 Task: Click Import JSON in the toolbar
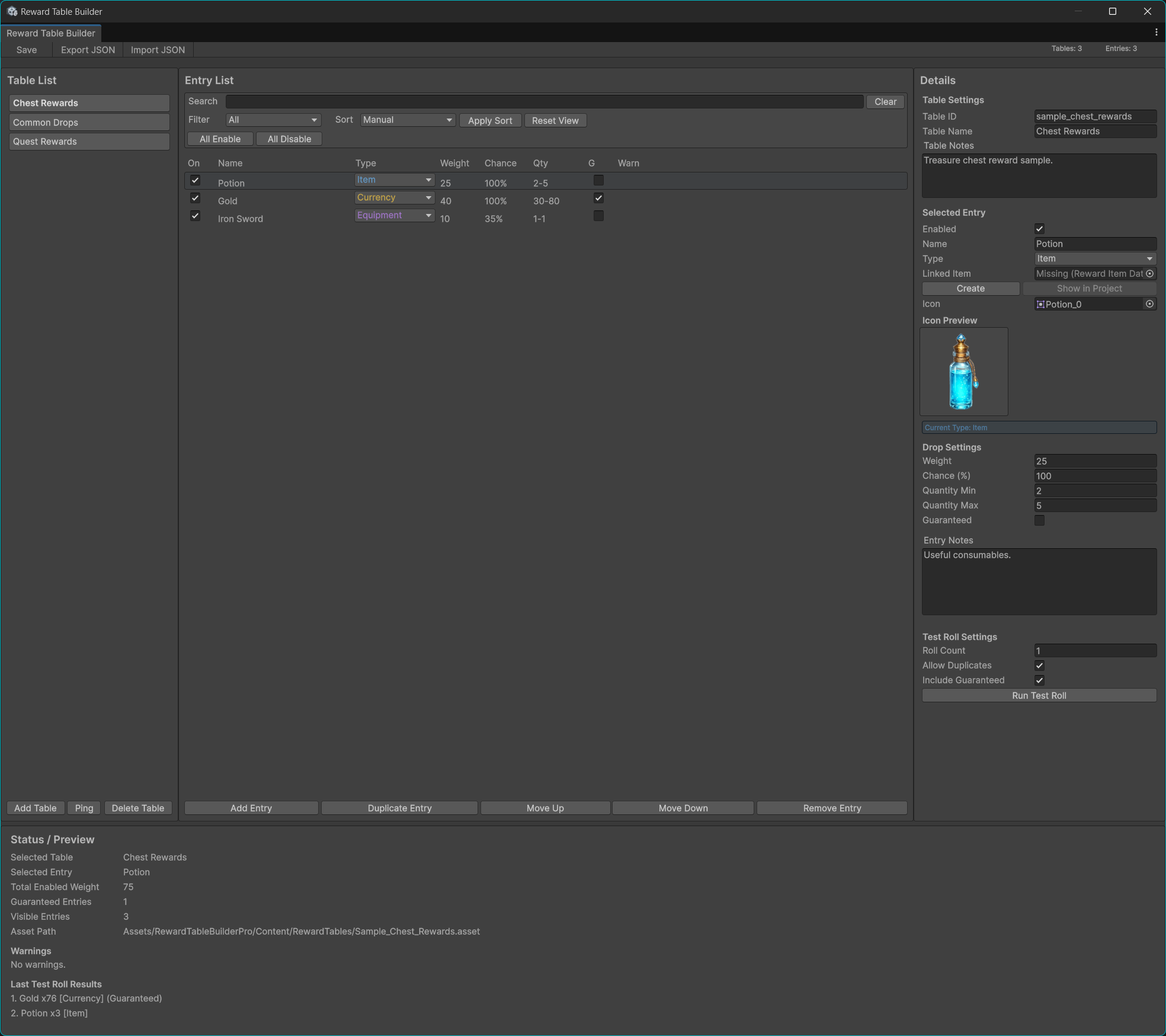click(x=158, y=50)
